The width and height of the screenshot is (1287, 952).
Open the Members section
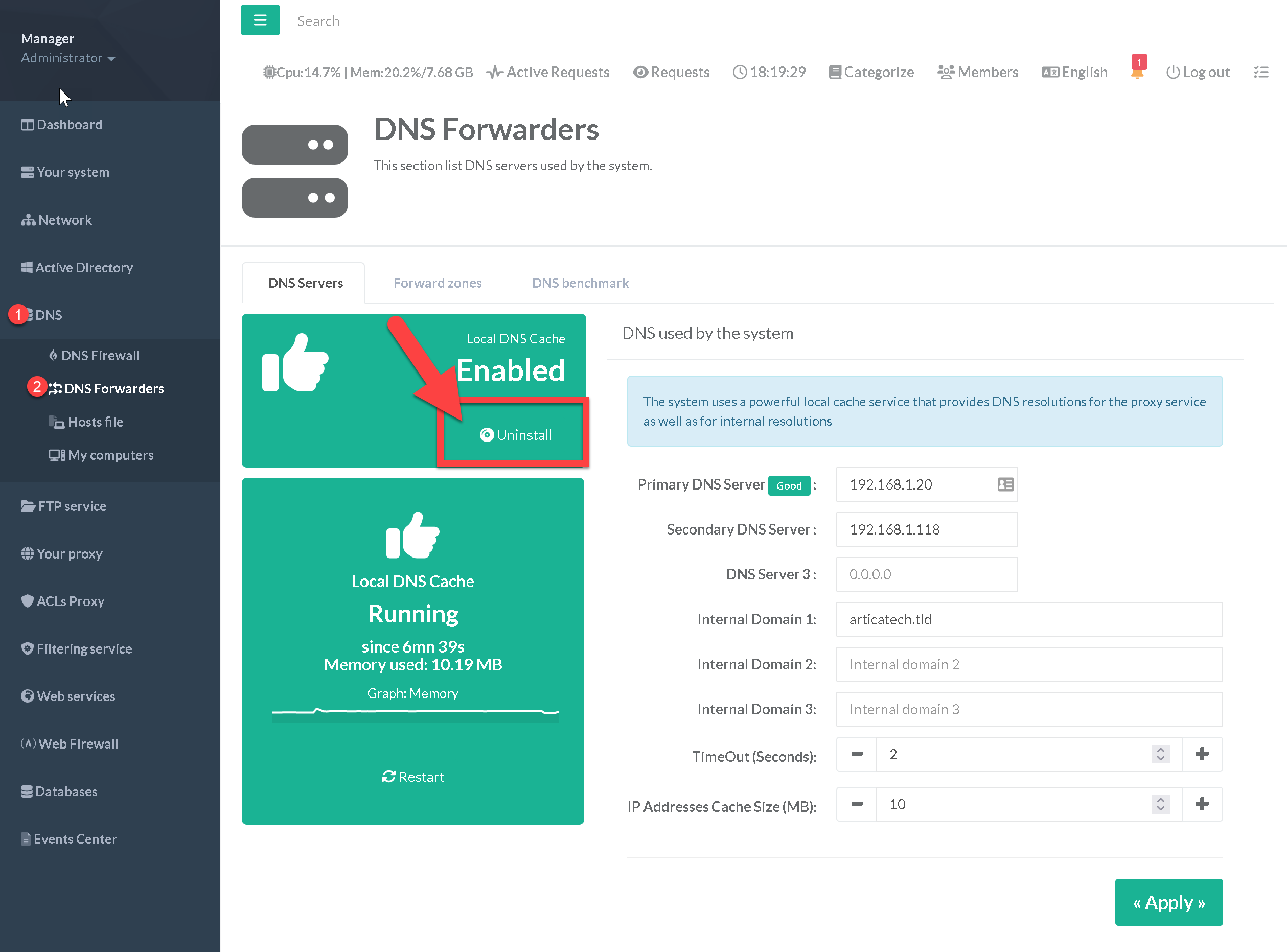point(977,72)
